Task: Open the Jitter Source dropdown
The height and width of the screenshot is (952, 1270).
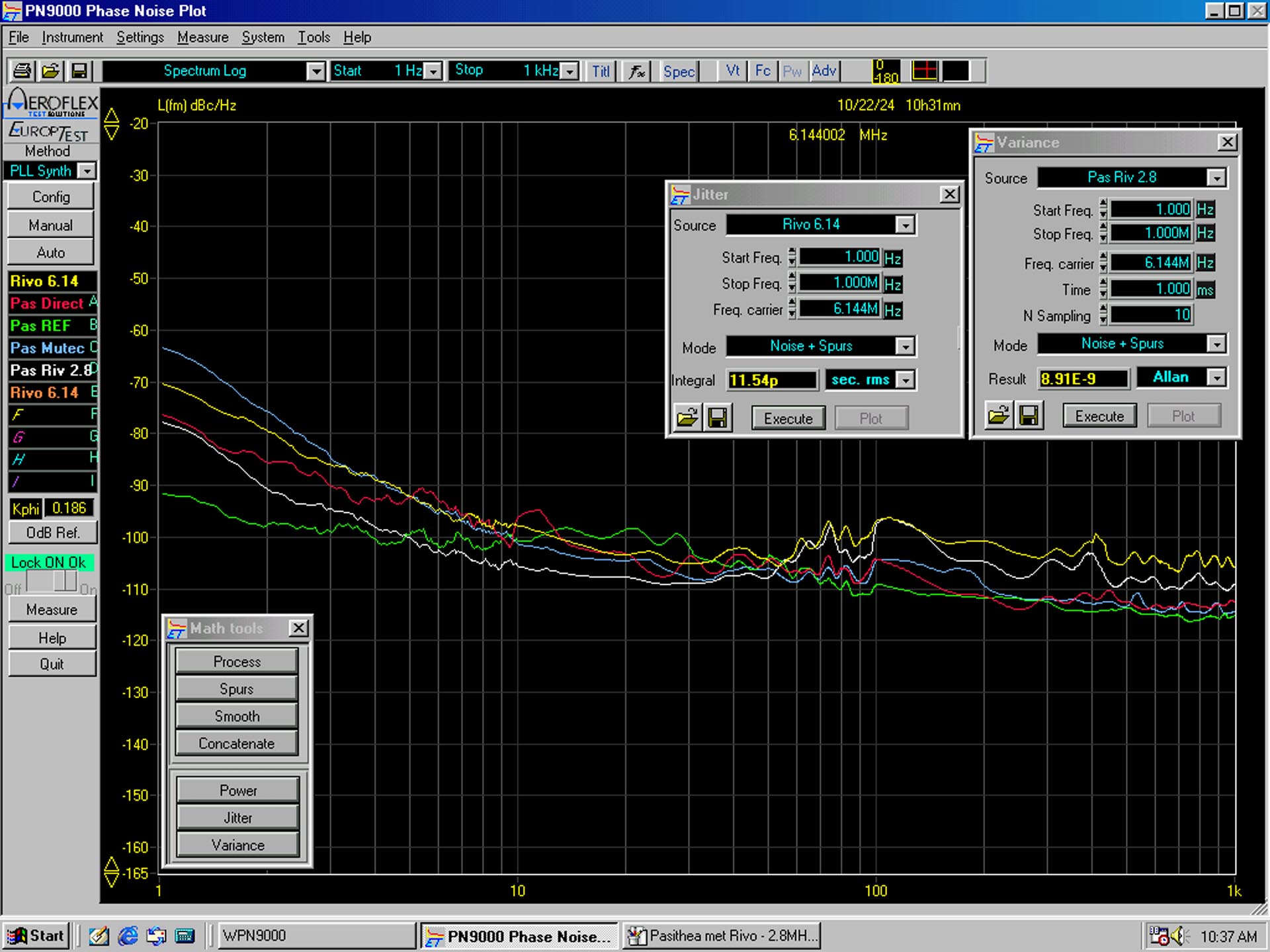Action: (906, 225)
